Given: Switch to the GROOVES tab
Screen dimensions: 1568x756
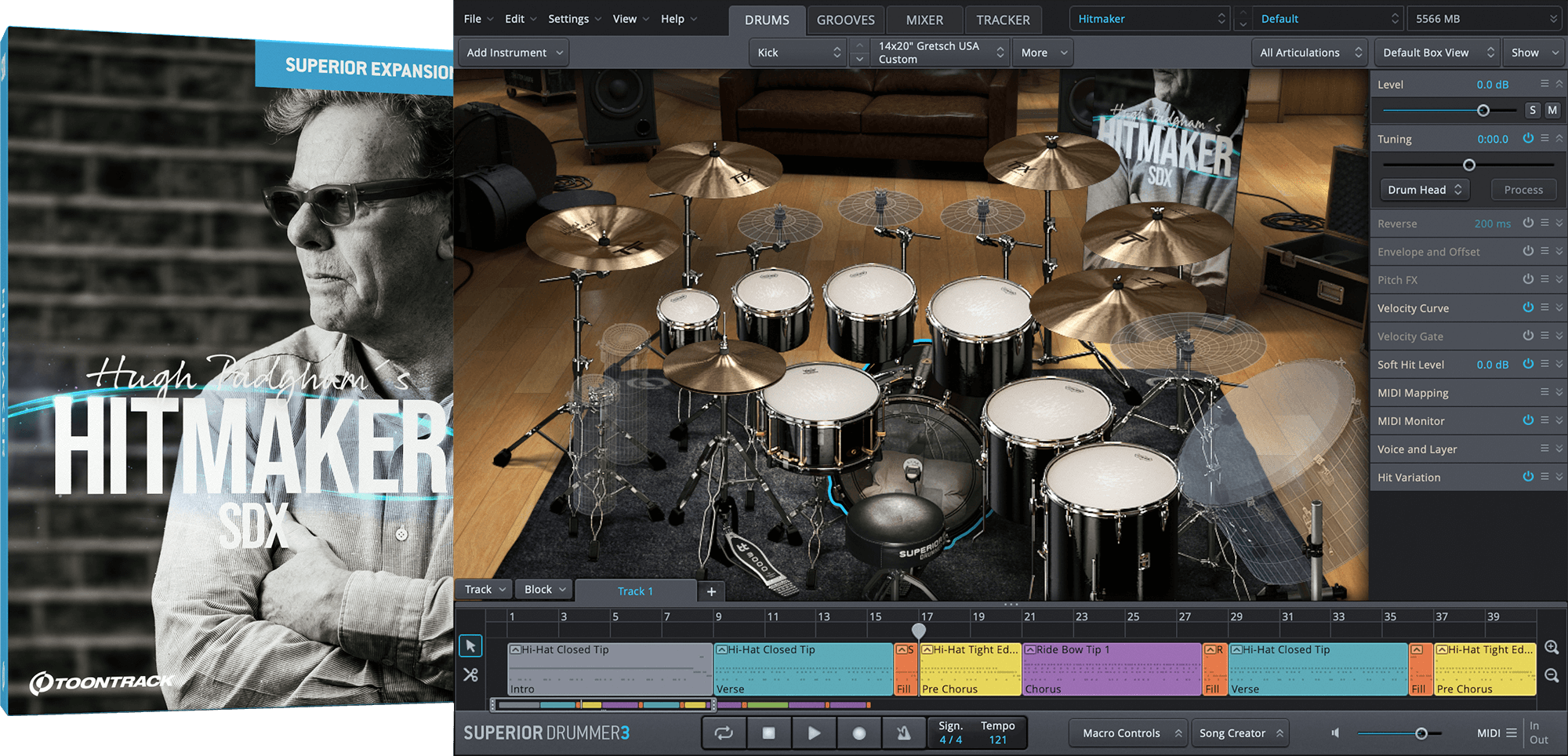Looking at the screenshot, I should (845, 20).
